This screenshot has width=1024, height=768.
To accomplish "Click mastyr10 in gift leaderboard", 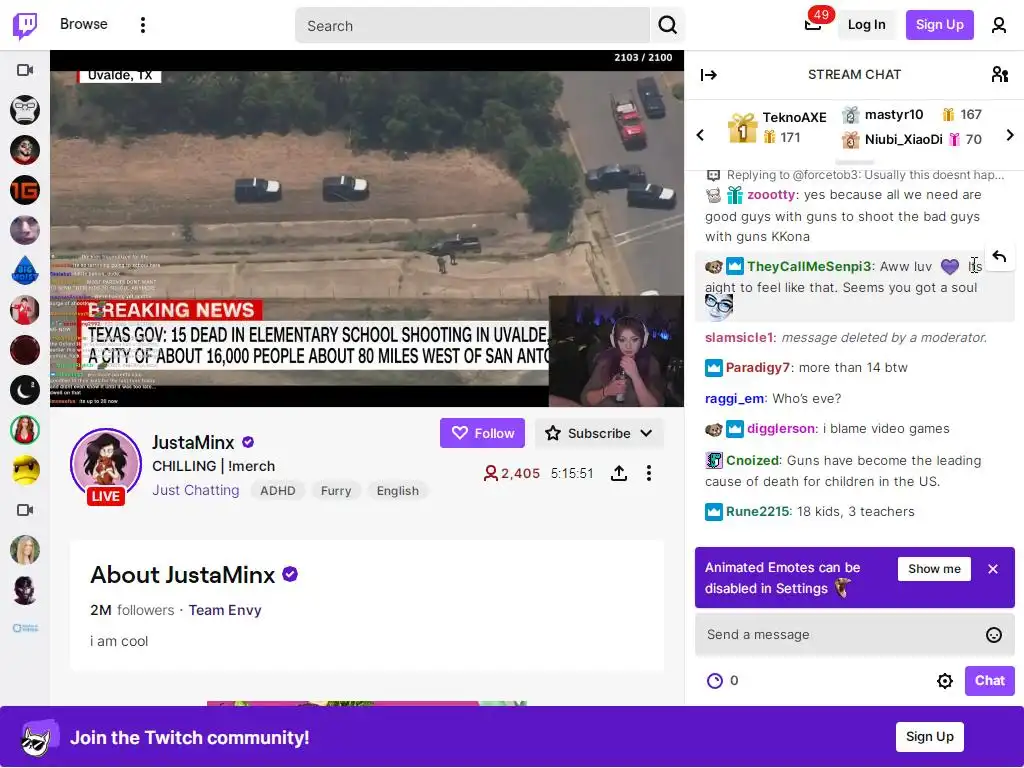I will tap(893, 115).
